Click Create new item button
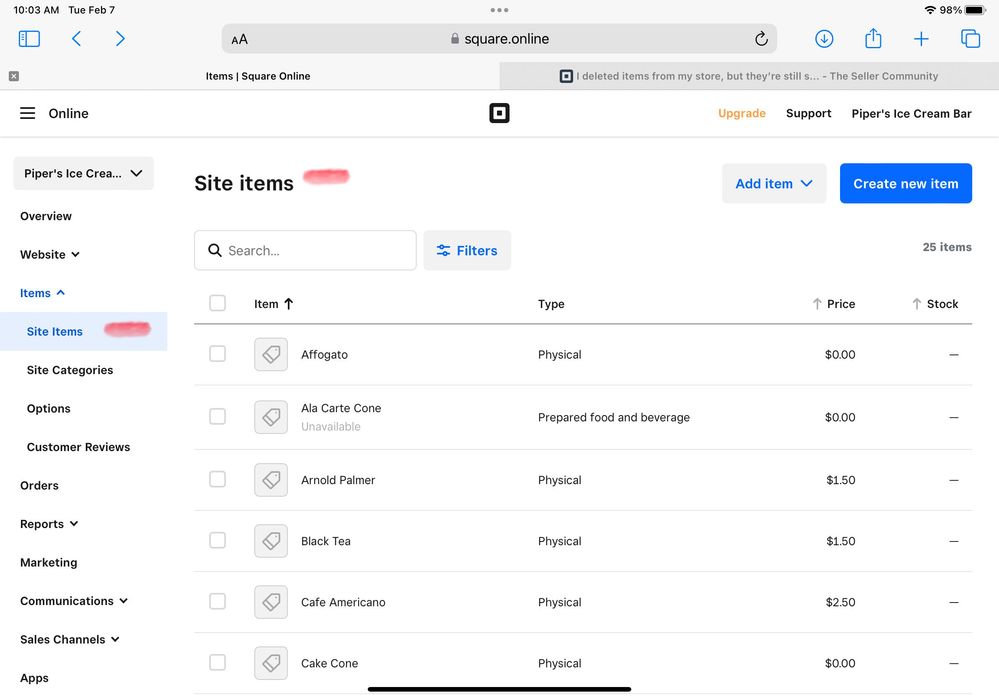Screen dimensions: 999x698 (905, 184)
